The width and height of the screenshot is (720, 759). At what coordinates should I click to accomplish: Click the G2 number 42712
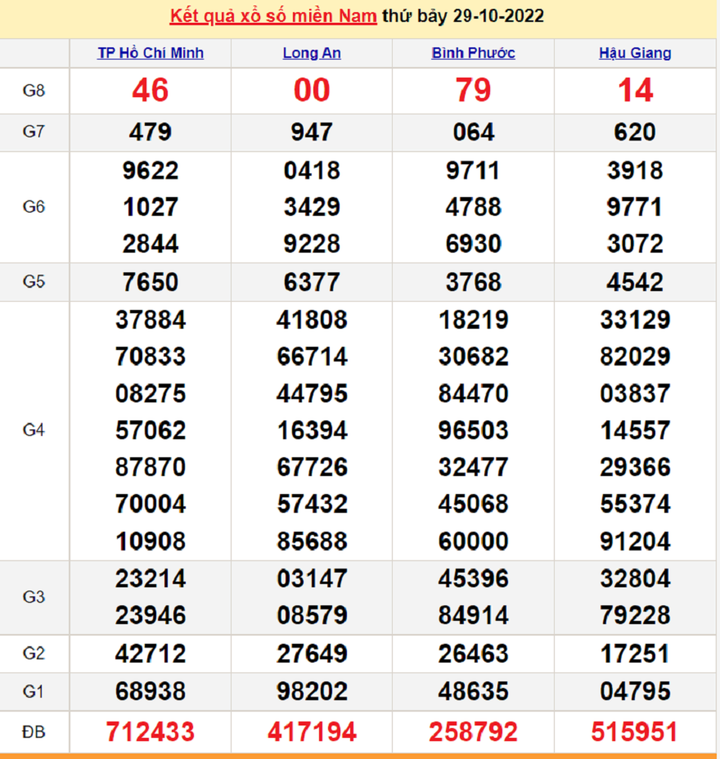coord(150,654)
